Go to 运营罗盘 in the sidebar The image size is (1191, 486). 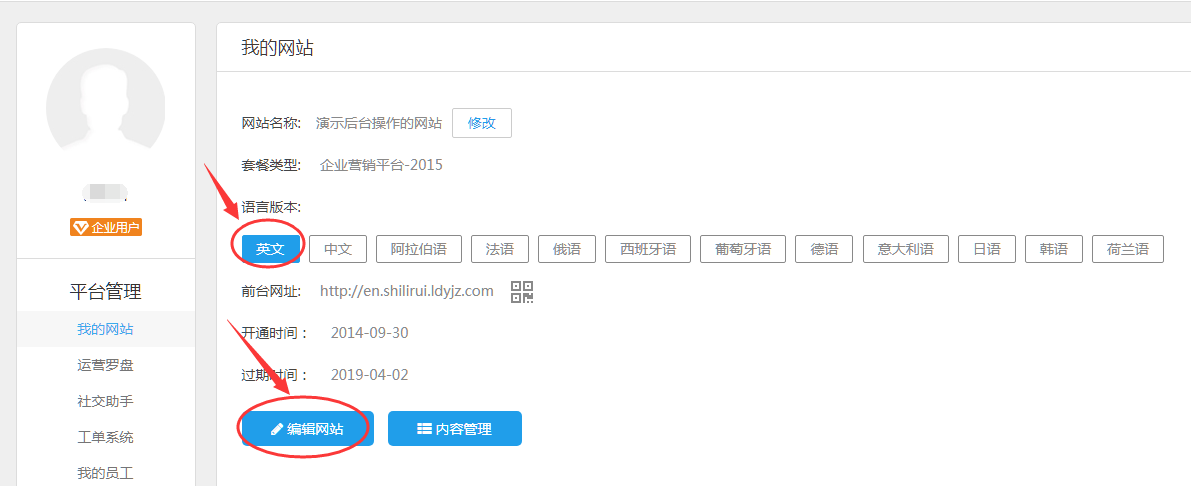105,365
